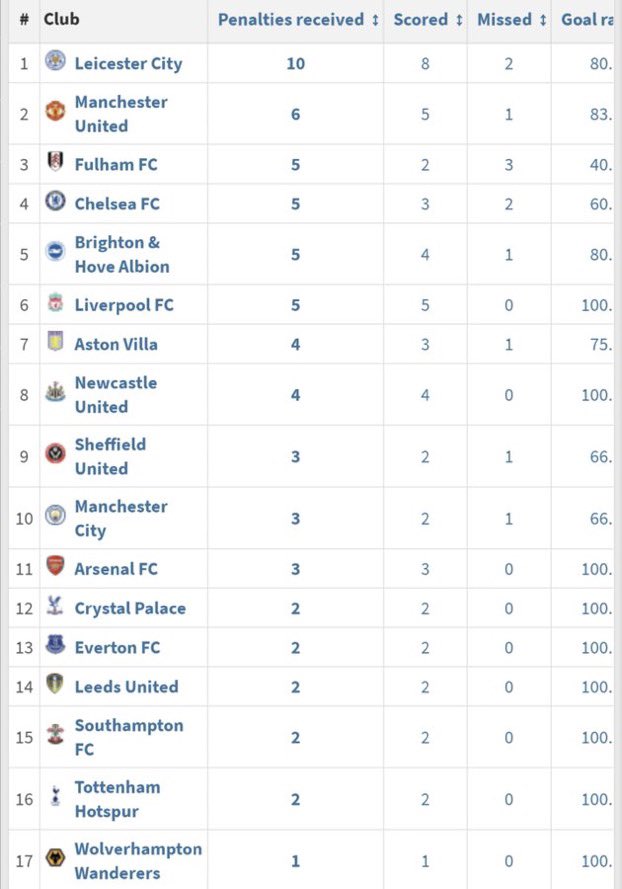Viewport: 622px width, 889px height.
Task: Click the Leicester City club crest icon
Action: click(x=55, y=63)
